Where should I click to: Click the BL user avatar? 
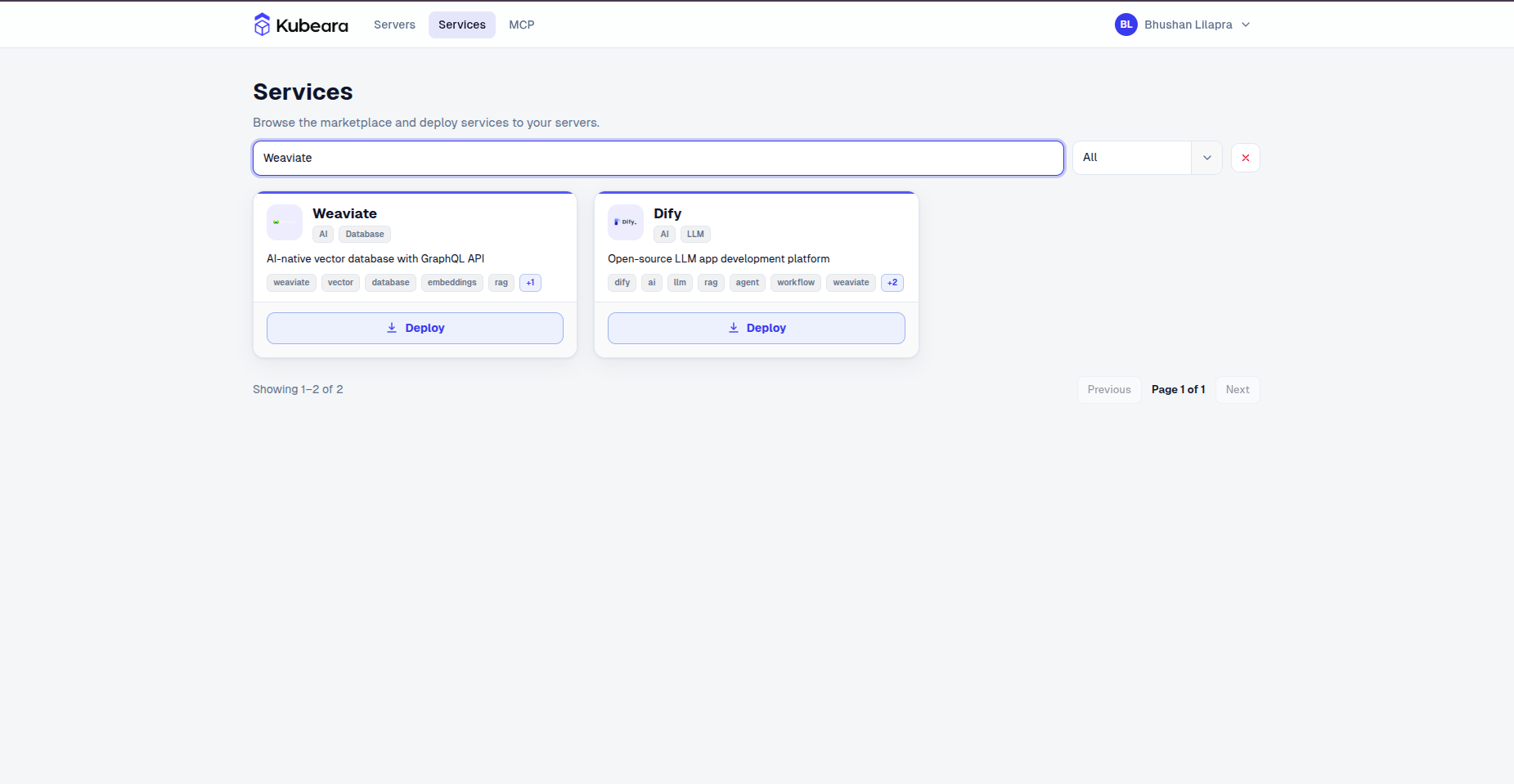(x=1126, y=25)
